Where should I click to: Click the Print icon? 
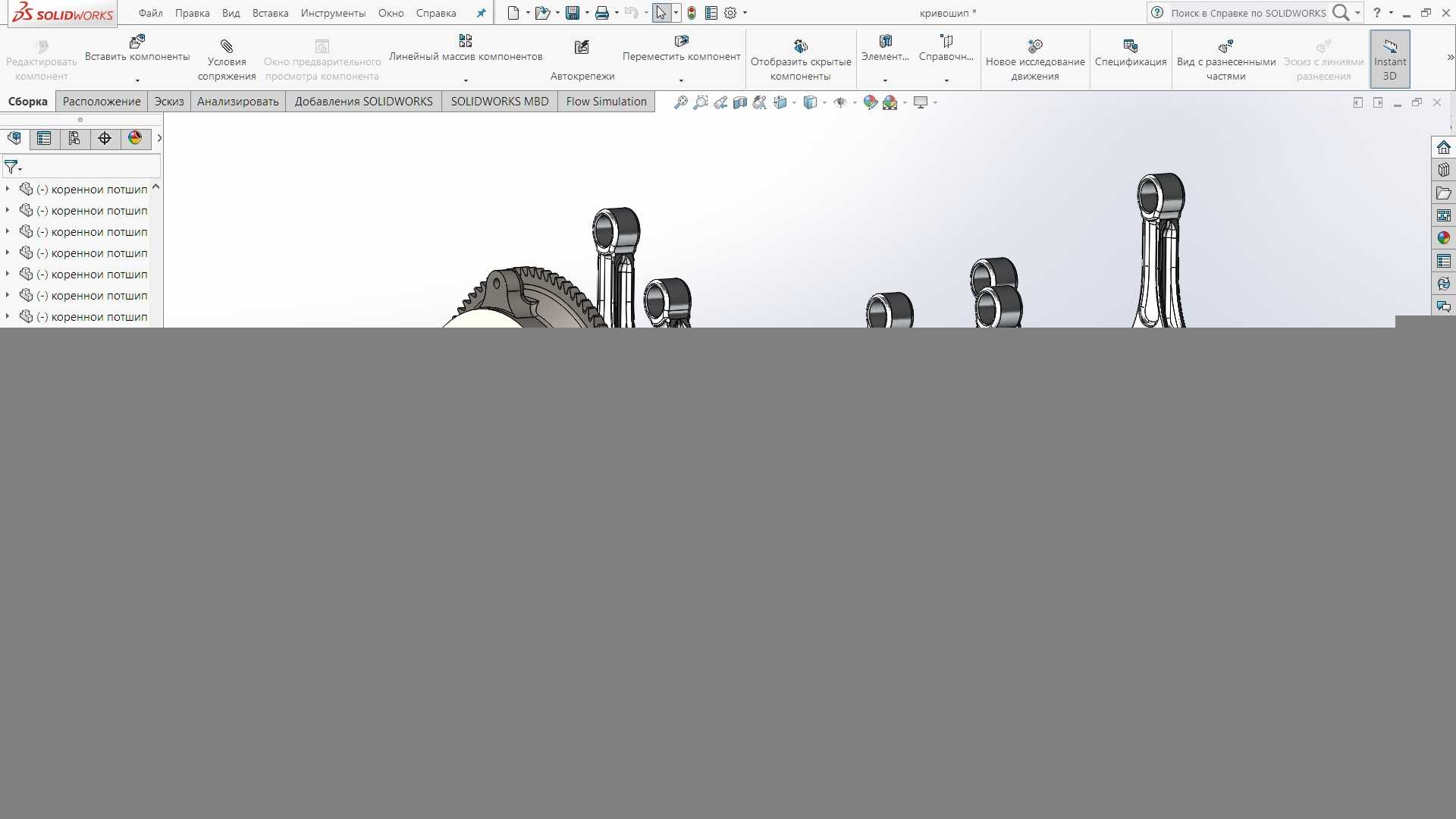[602, 13]
